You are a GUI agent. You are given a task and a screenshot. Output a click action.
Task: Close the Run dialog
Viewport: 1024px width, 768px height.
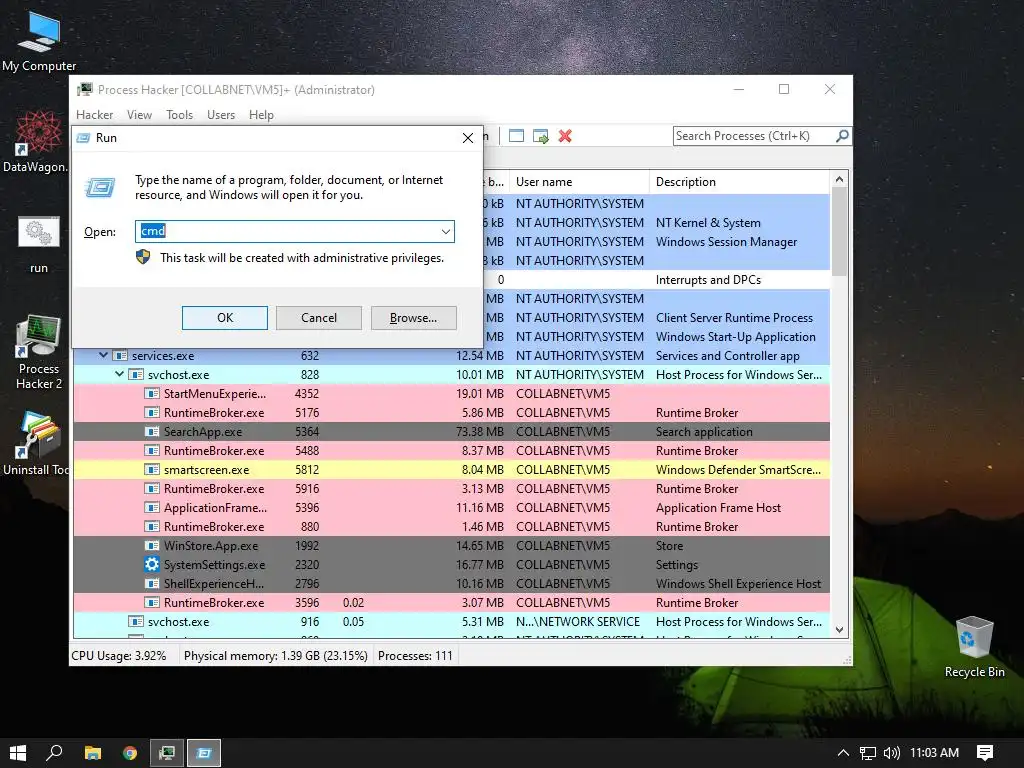pyautogui.click(x=468, y=138)
